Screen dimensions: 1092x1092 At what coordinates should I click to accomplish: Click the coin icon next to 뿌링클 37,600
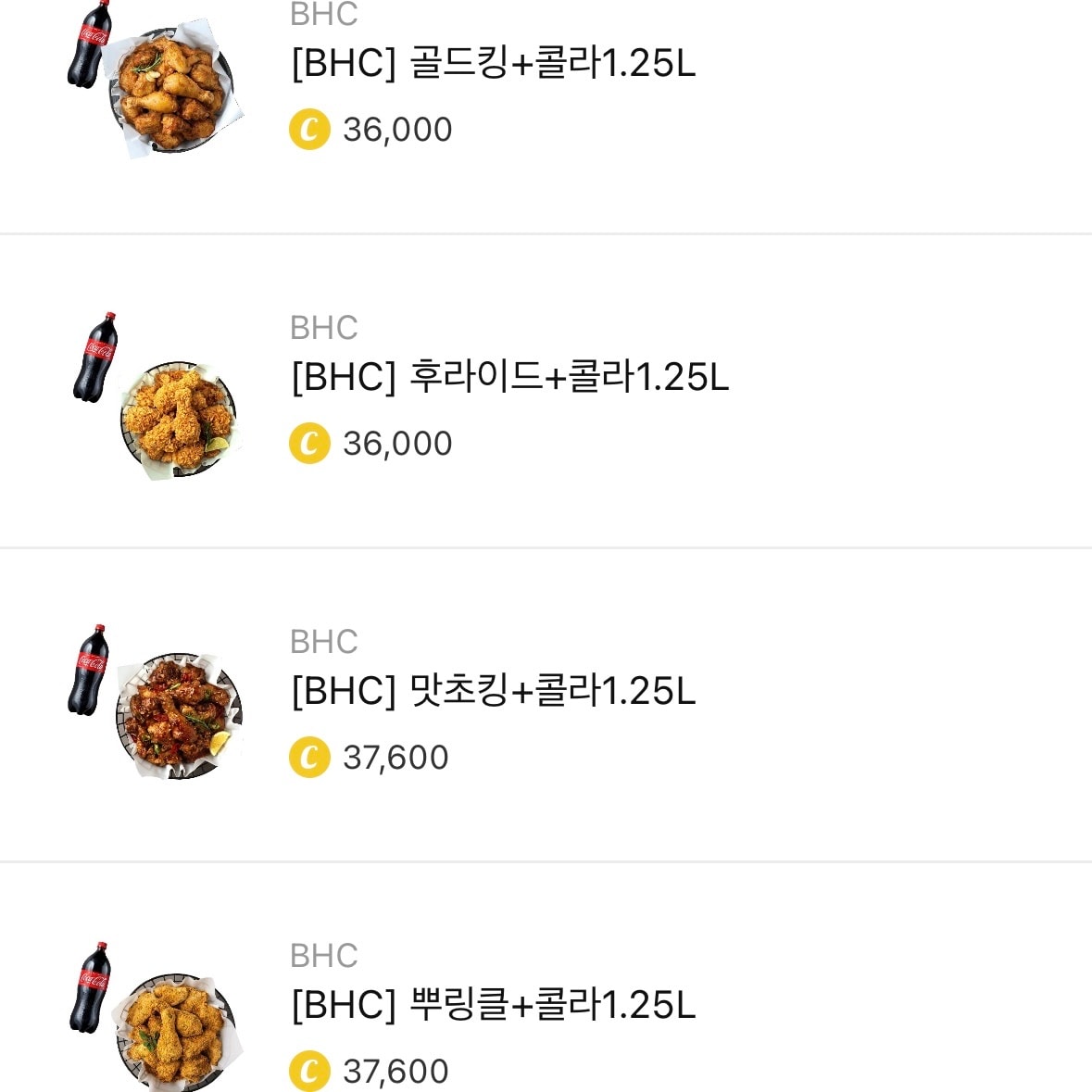(309, 1071)
